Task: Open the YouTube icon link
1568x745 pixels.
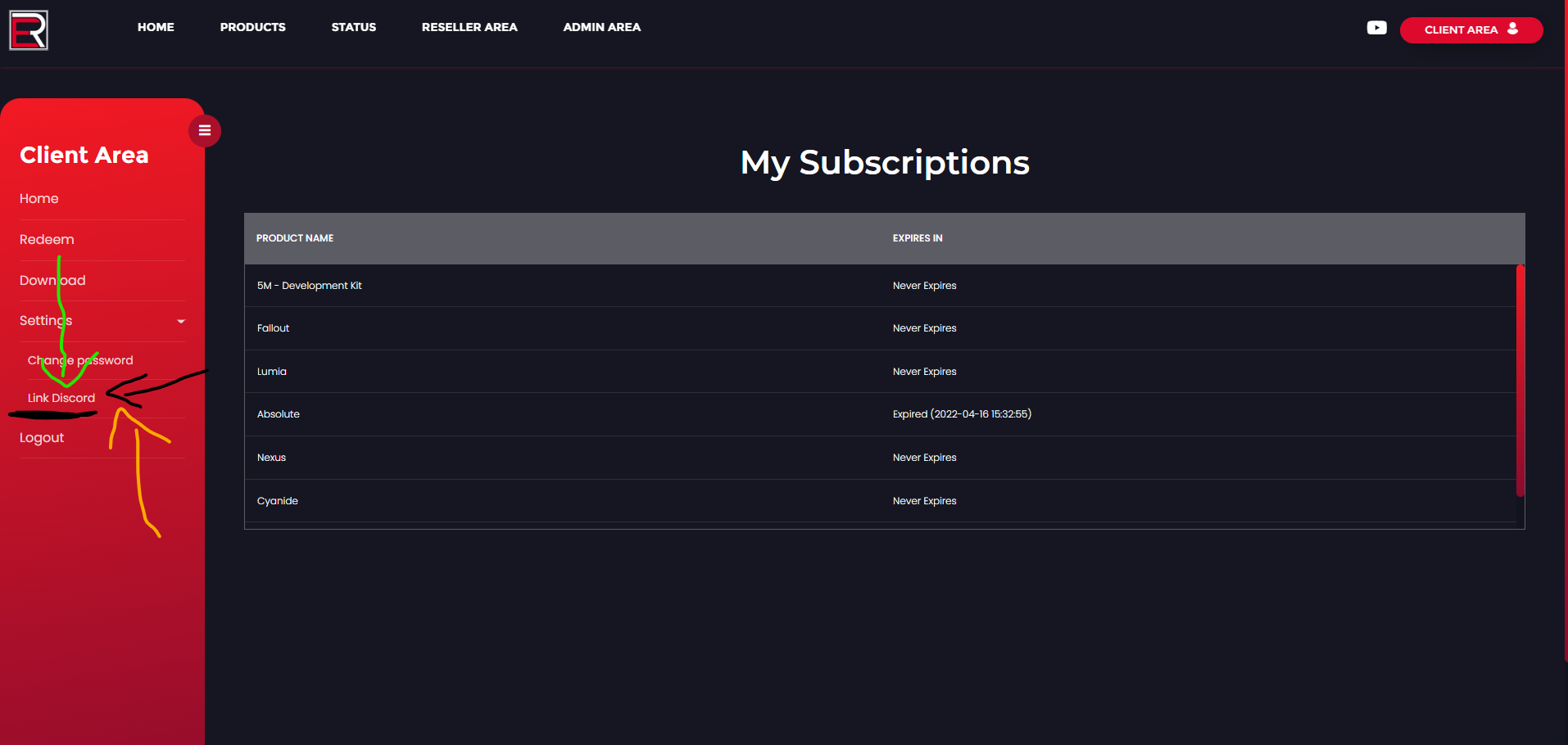Action: (x=1376, y=28)
